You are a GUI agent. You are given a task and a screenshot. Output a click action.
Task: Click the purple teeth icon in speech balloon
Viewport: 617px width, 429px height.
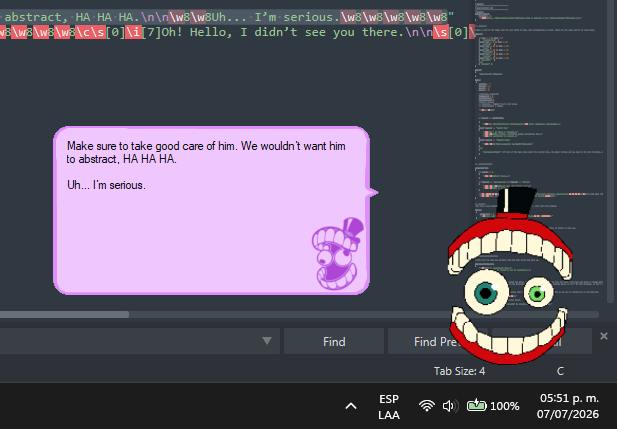tap(338, 254)
